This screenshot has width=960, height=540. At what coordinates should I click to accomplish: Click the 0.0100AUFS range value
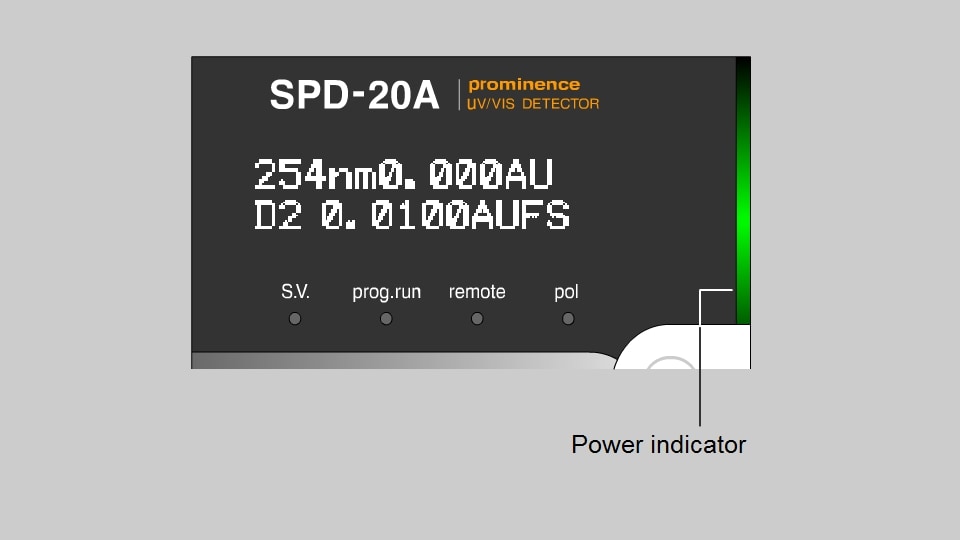446,215
